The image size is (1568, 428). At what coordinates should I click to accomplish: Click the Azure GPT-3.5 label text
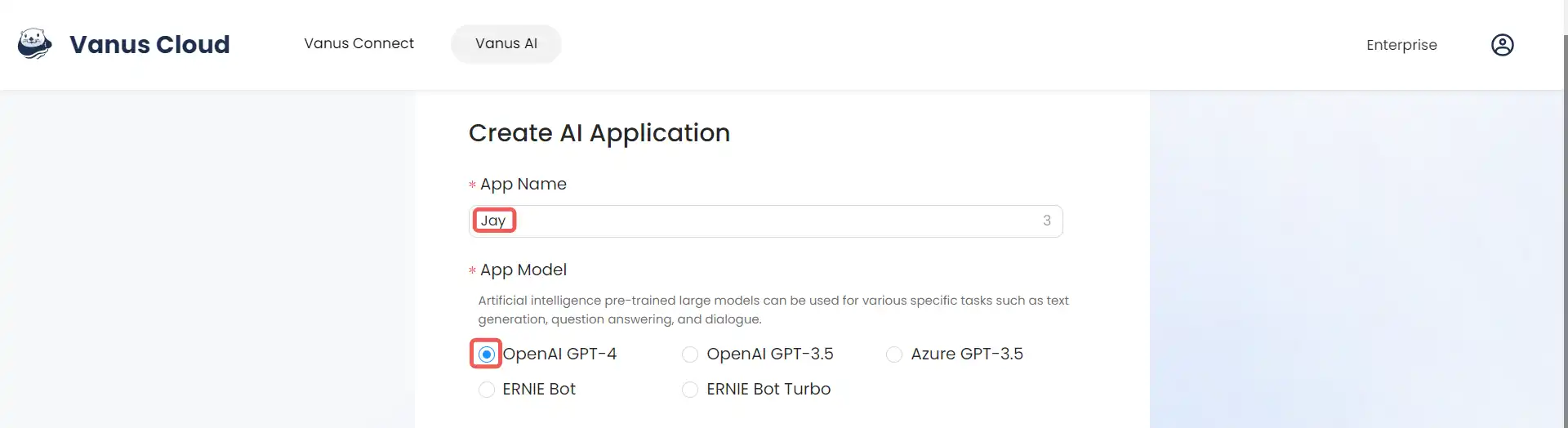coord(967,354)
